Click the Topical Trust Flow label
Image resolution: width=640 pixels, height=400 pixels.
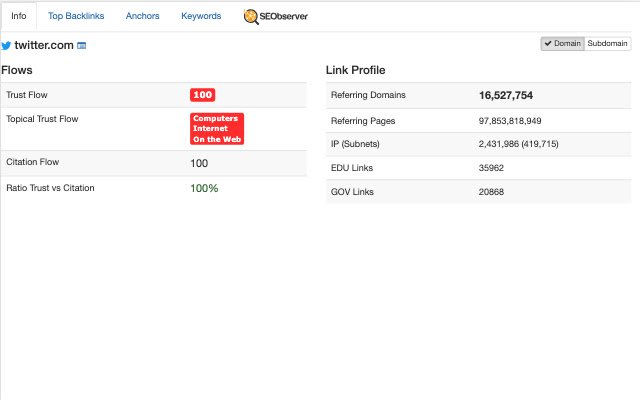(42, 119)
